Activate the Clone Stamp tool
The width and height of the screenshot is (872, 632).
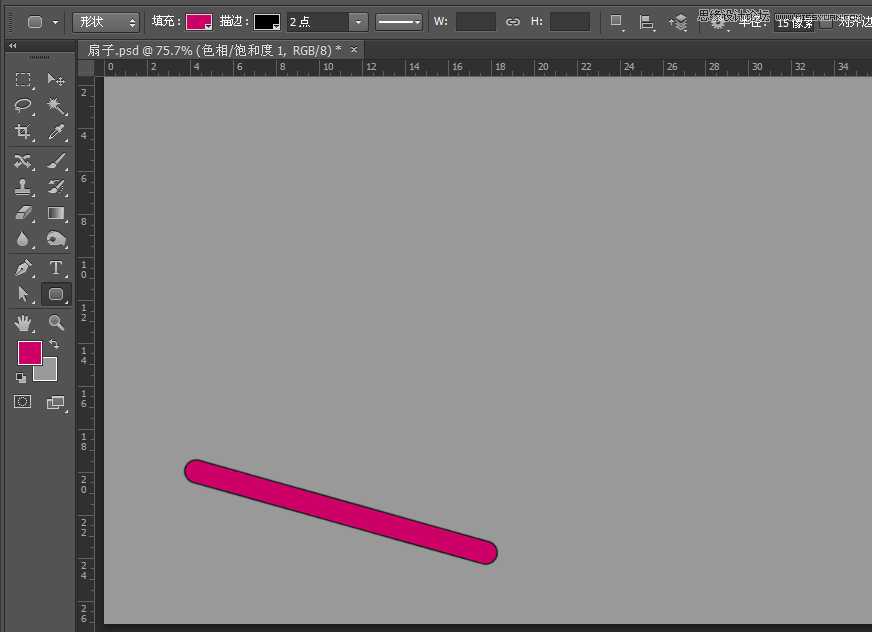pos(23,187)
